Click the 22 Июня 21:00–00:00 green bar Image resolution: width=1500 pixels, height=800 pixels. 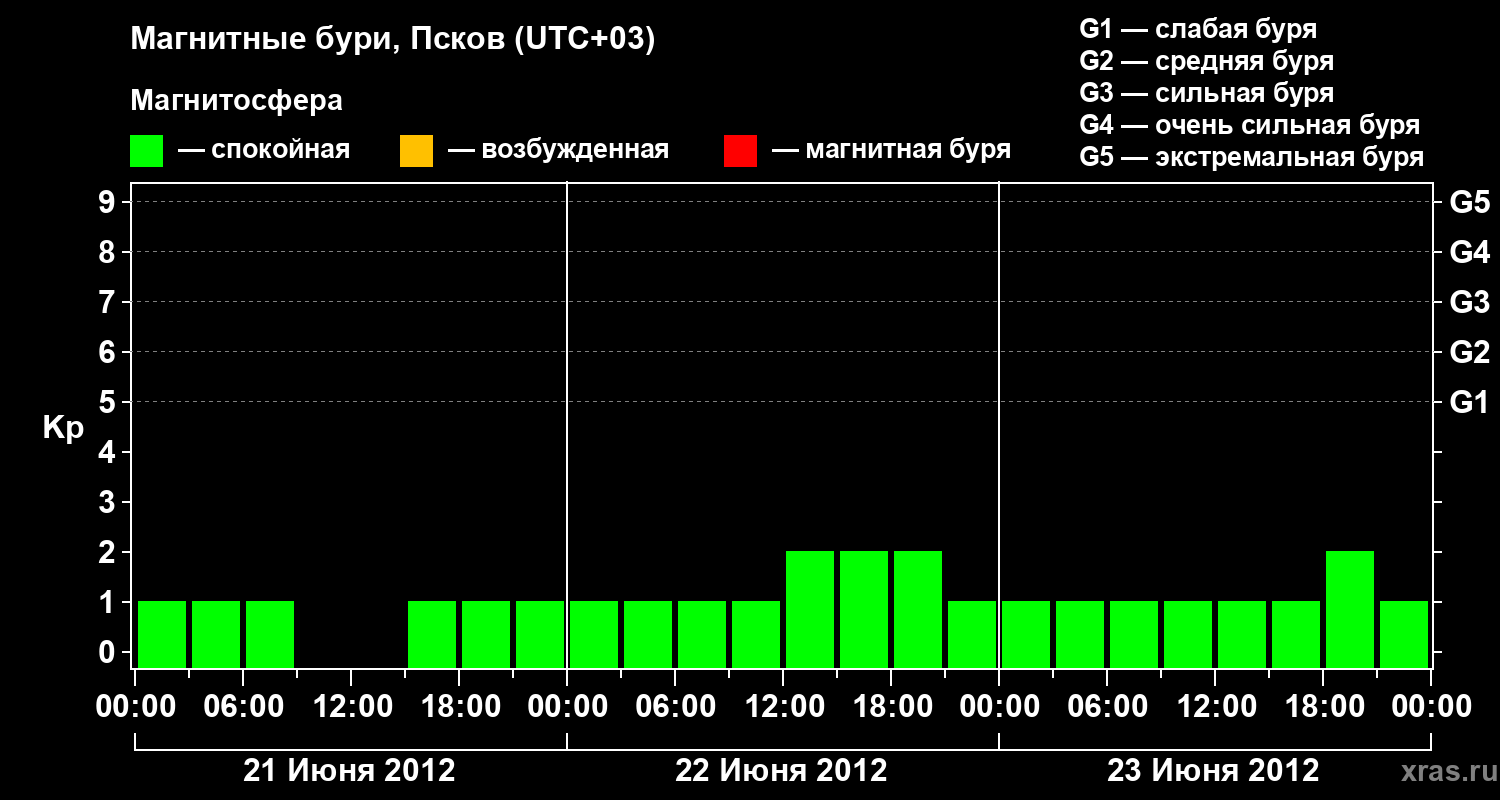click(972, 634)
